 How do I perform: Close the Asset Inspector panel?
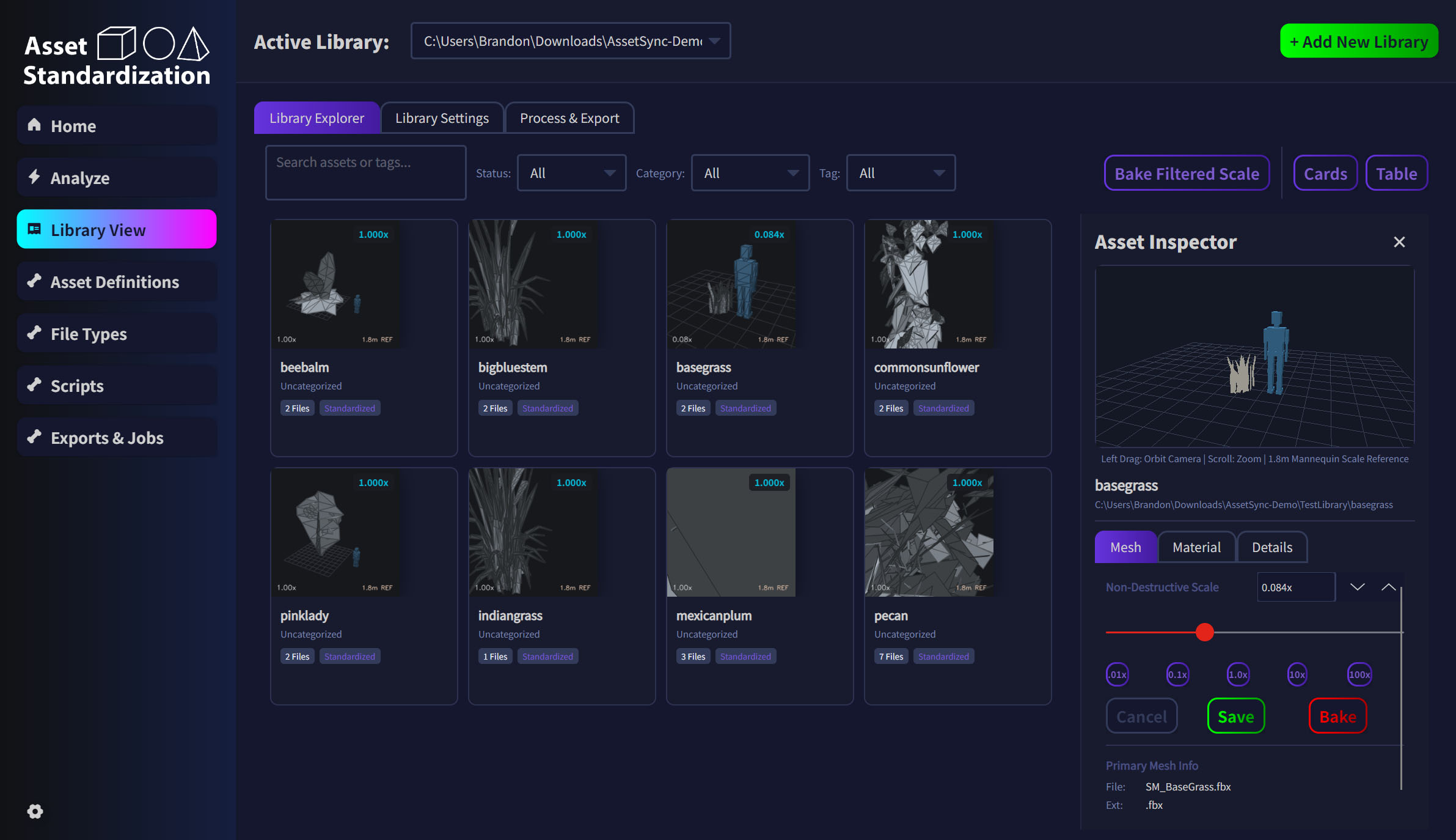(x=1399, y=242)
